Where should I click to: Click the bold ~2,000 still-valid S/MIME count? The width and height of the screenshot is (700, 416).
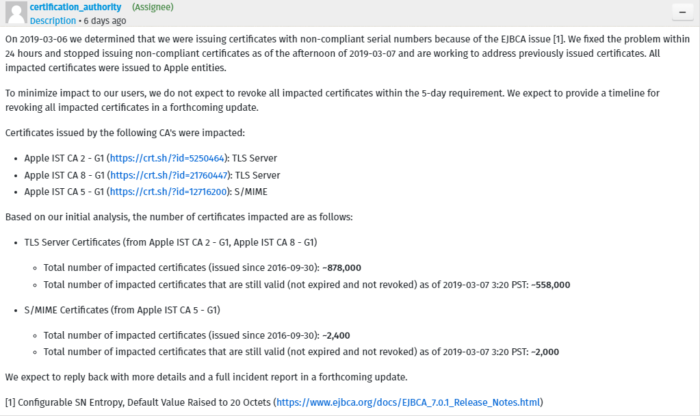click(x=545, y=352)
